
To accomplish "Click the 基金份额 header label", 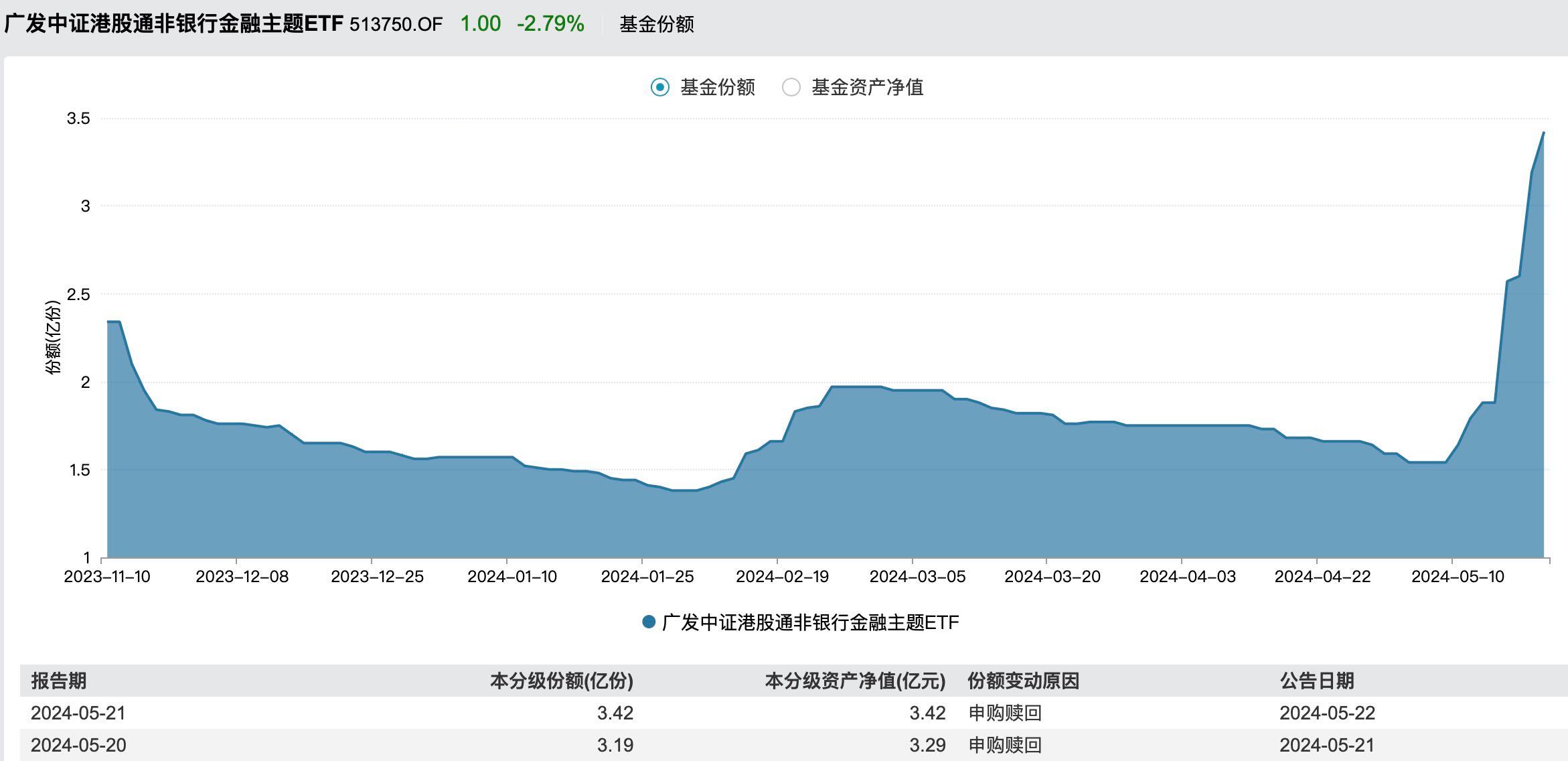I will tap(657, 24).
